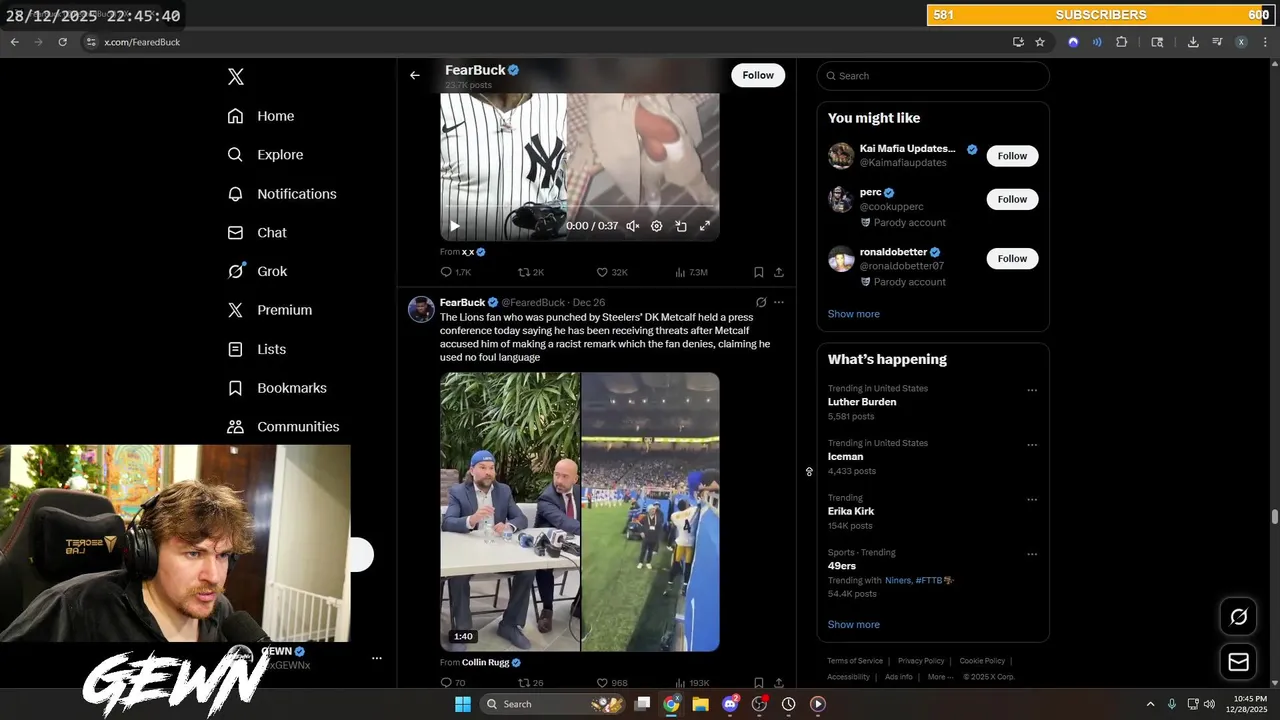
Task: Open more options for Iceman trend
Action: (1032, 445)
